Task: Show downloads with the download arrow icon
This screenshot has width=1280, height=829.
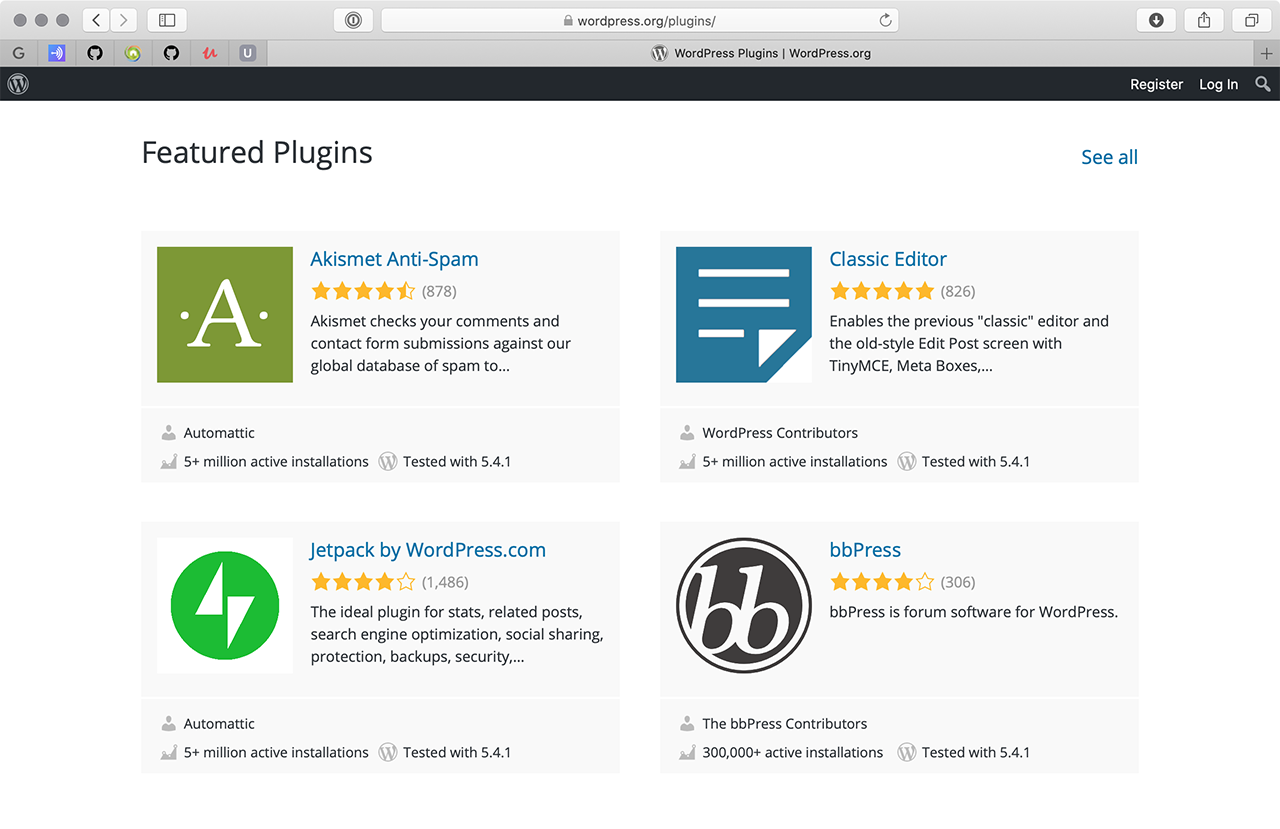Action: (x=1156, y=20)
